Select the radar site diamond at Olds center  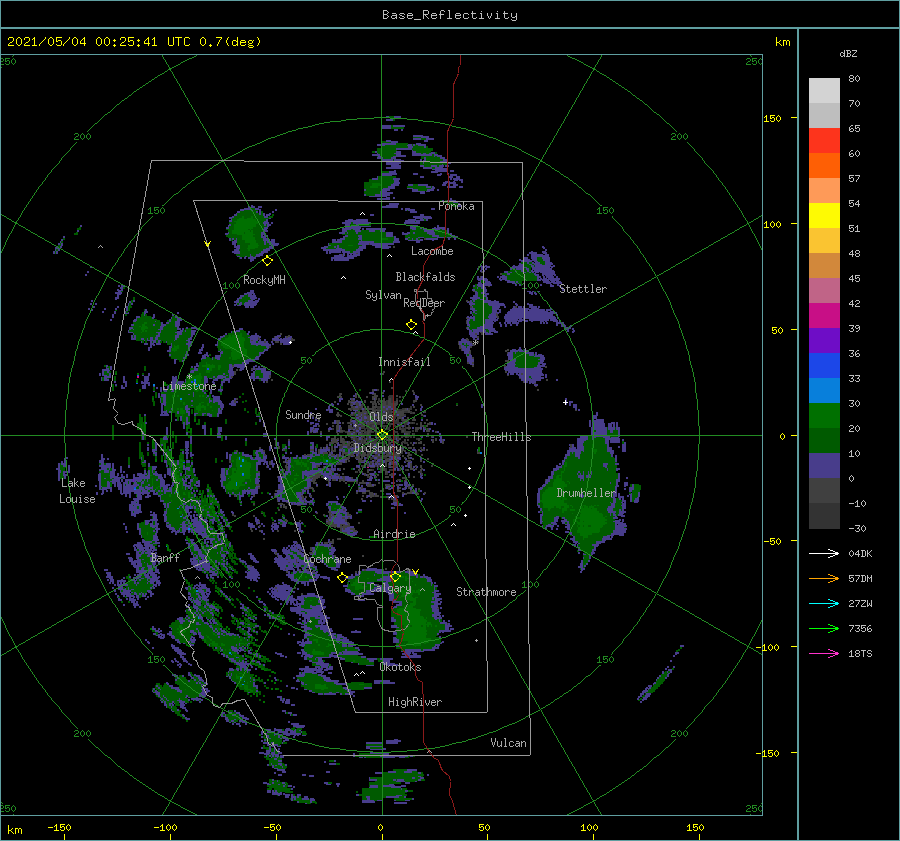pyautogui.click(x=382, y=435)
